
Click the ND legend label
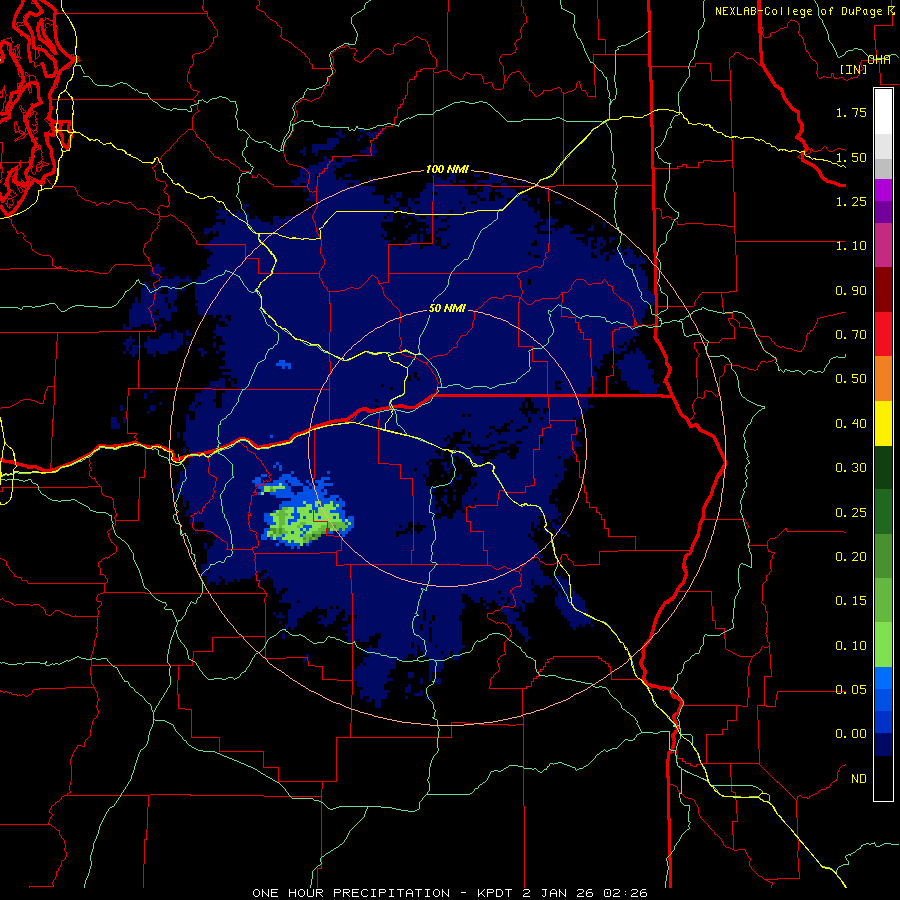[859, 779]
